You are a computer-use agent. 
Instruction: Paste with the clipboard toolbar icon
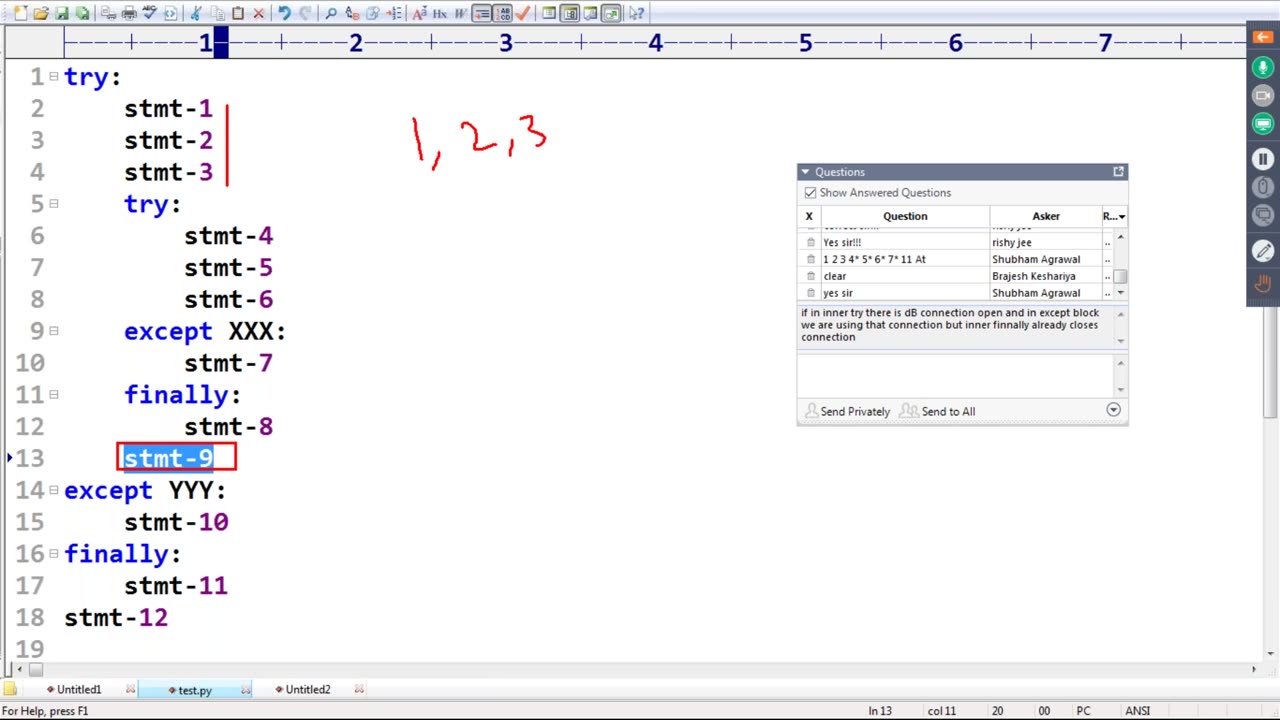click(238, 13)
